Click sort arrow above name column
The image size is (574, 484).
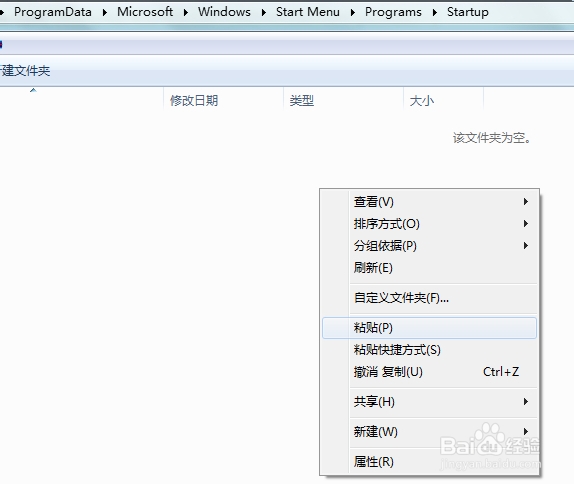pos(33,90)
